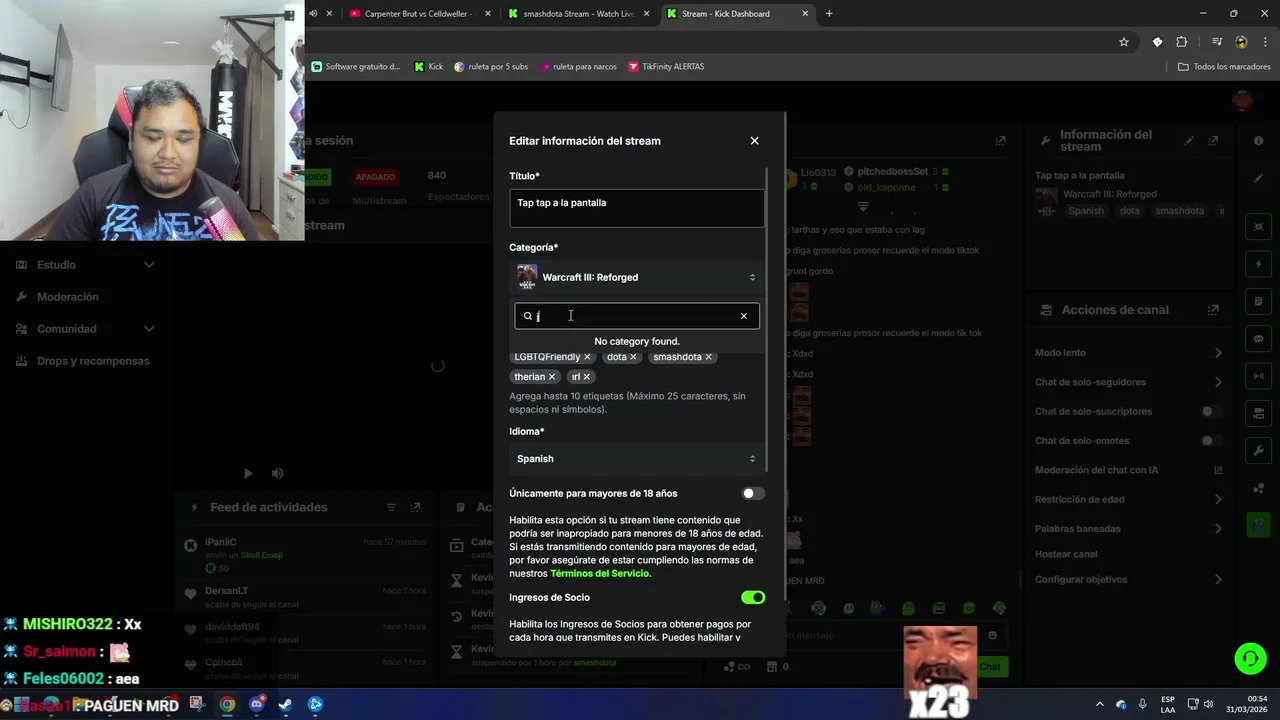The height and width of the screenshot is (720, 1280).
Task: Open browser extensions puzzle icon
Action: pos(1182,42)
